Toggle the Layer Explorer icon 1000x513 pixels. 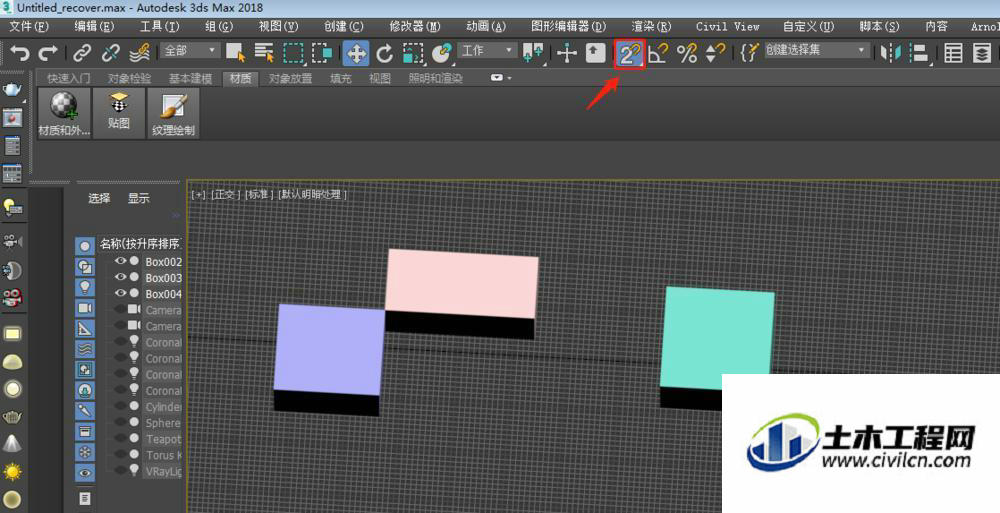coord(982,54)
